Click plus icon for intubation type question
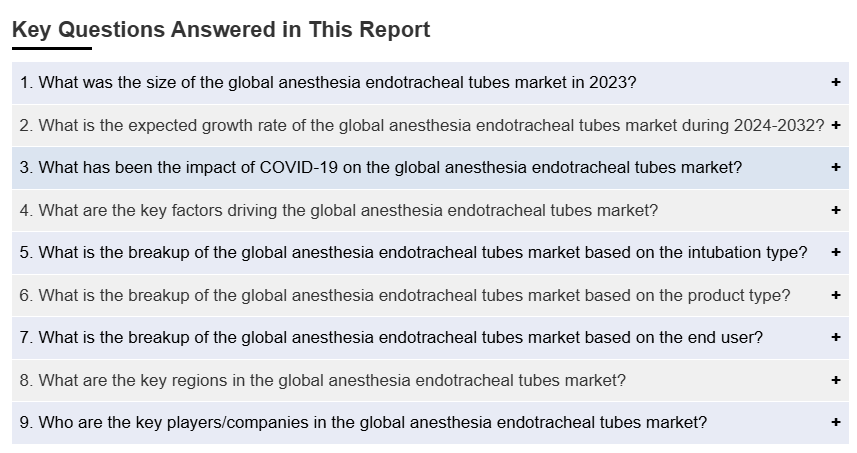This screenshot has width=857, height=453. pos(836,253)
